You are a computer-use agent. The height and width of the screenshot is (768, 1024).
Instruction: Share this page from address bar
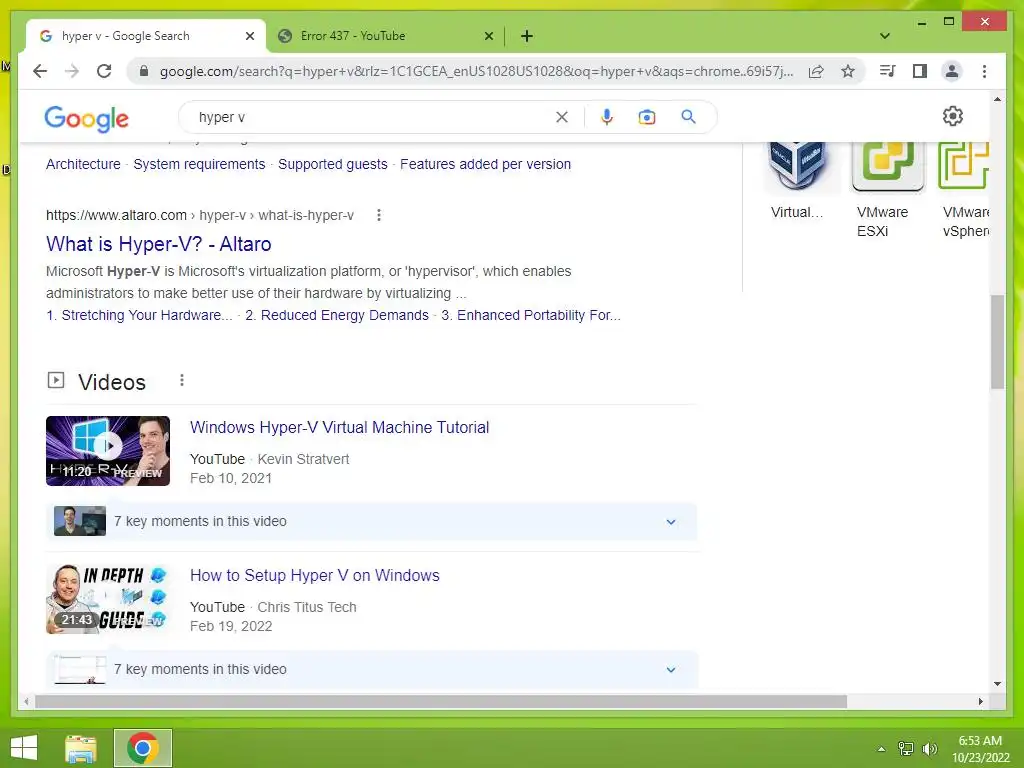tap(816, 71)
